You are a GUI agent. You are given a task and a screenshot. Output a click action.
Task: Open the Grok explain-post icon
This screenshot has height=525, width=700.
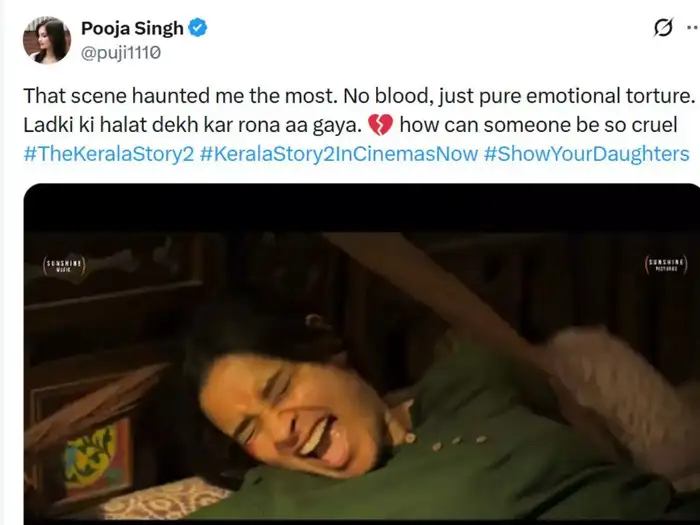pos(662,28)
